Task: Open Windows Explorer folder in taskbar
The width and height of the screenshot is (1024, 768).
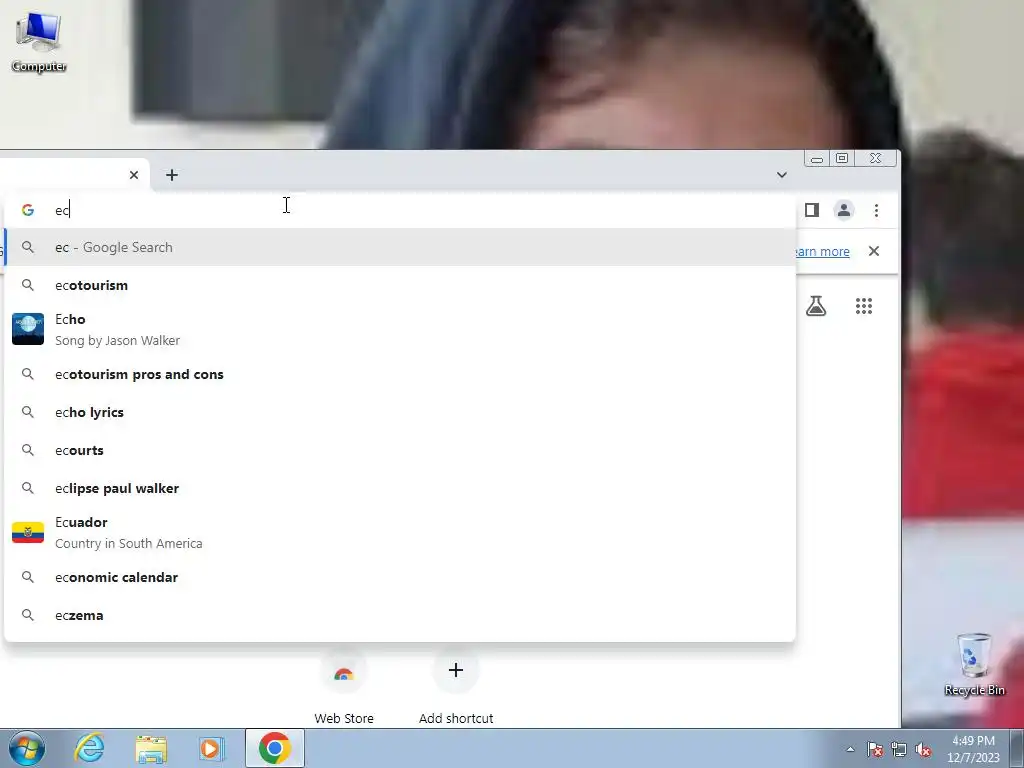Action: click(x=151, y=748)
